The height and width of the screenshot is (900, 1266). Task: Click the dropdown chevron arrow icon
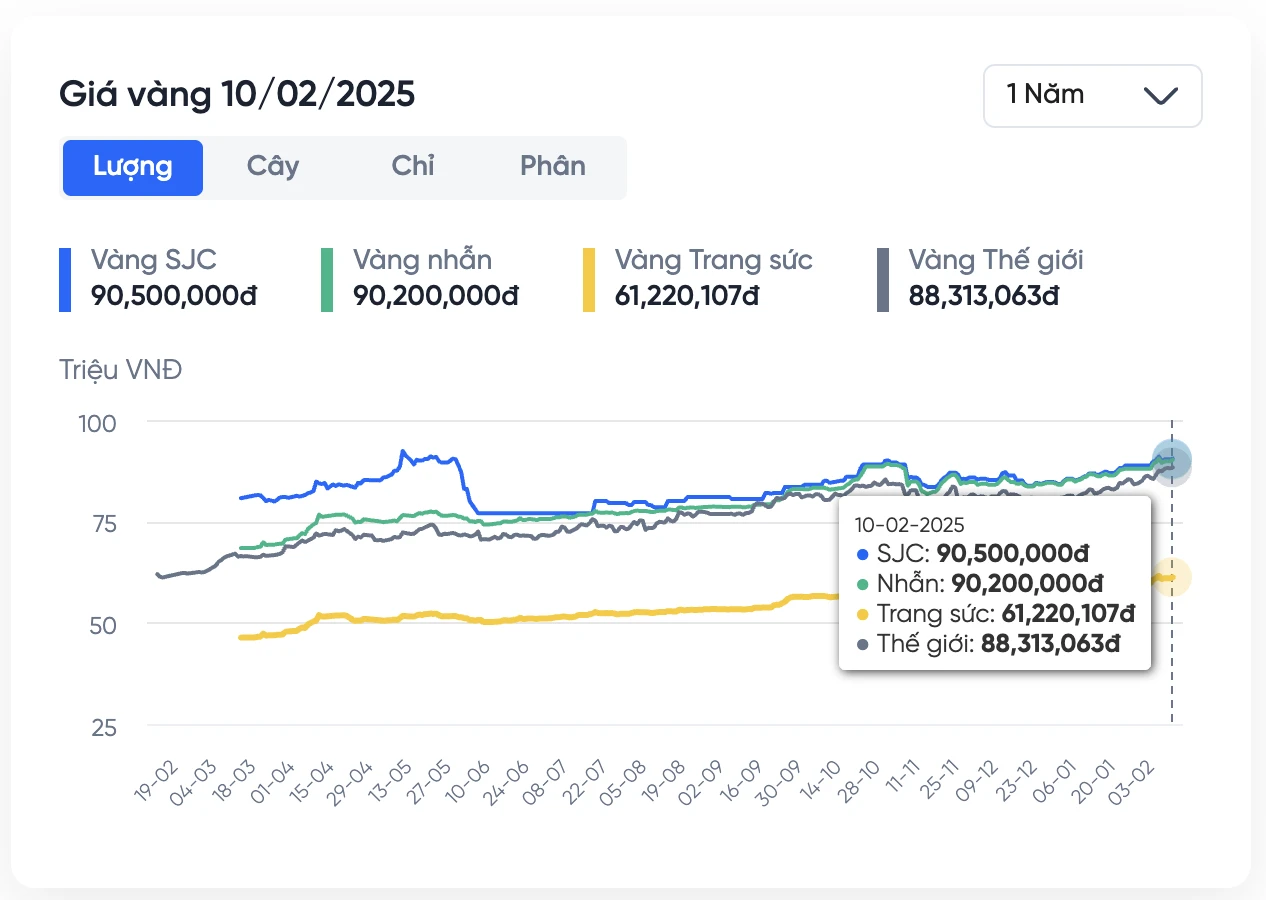coord(1160,96)
